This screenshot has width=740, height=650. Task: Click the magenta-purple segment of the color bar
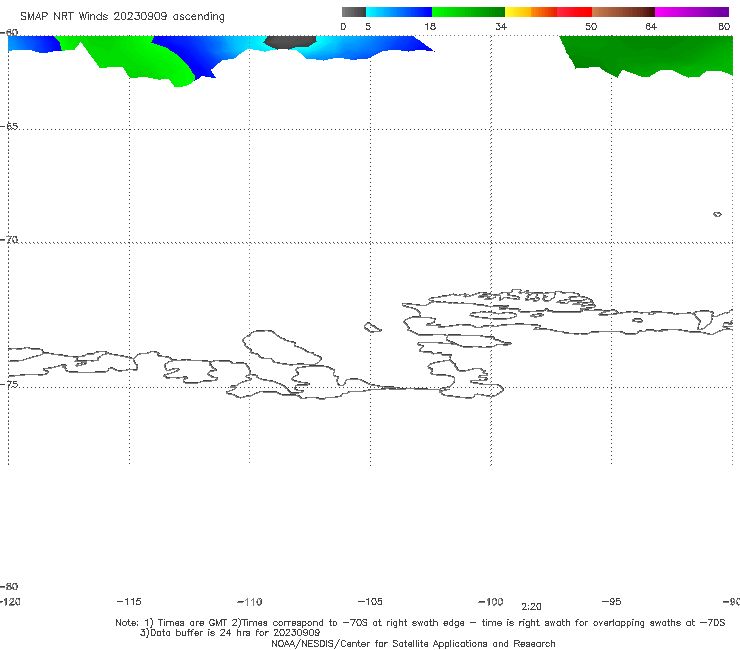point(692,12)
